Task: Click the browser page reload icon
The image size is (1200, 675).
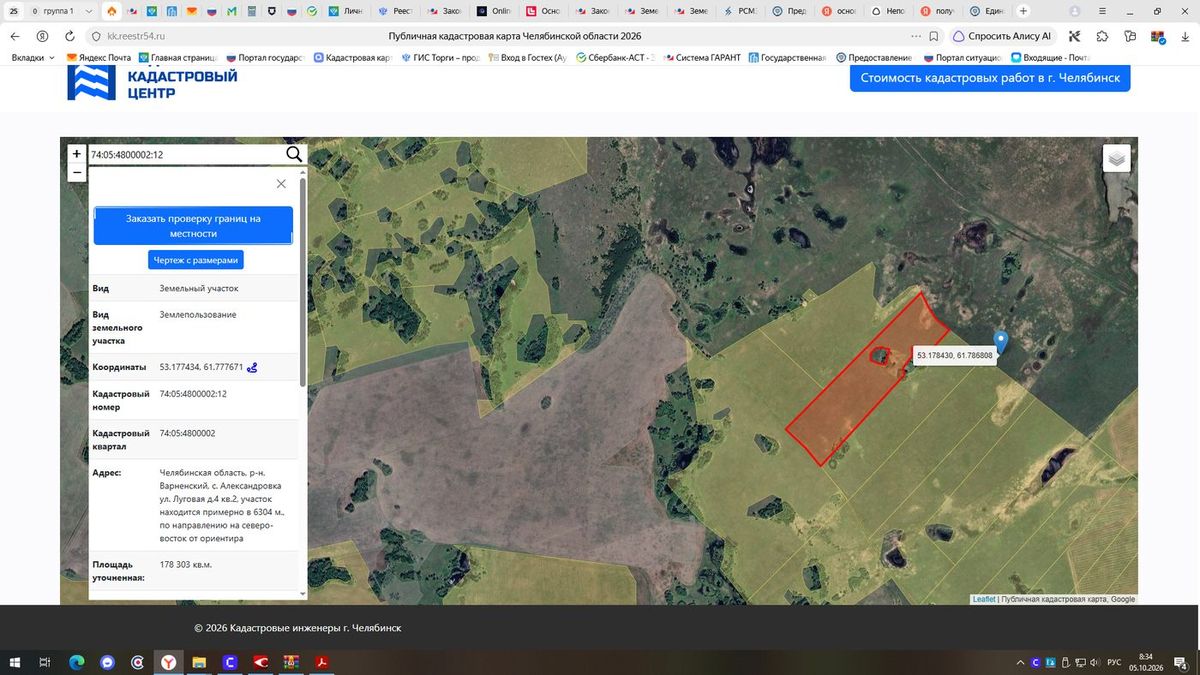Action: click(x=68, y=35)
